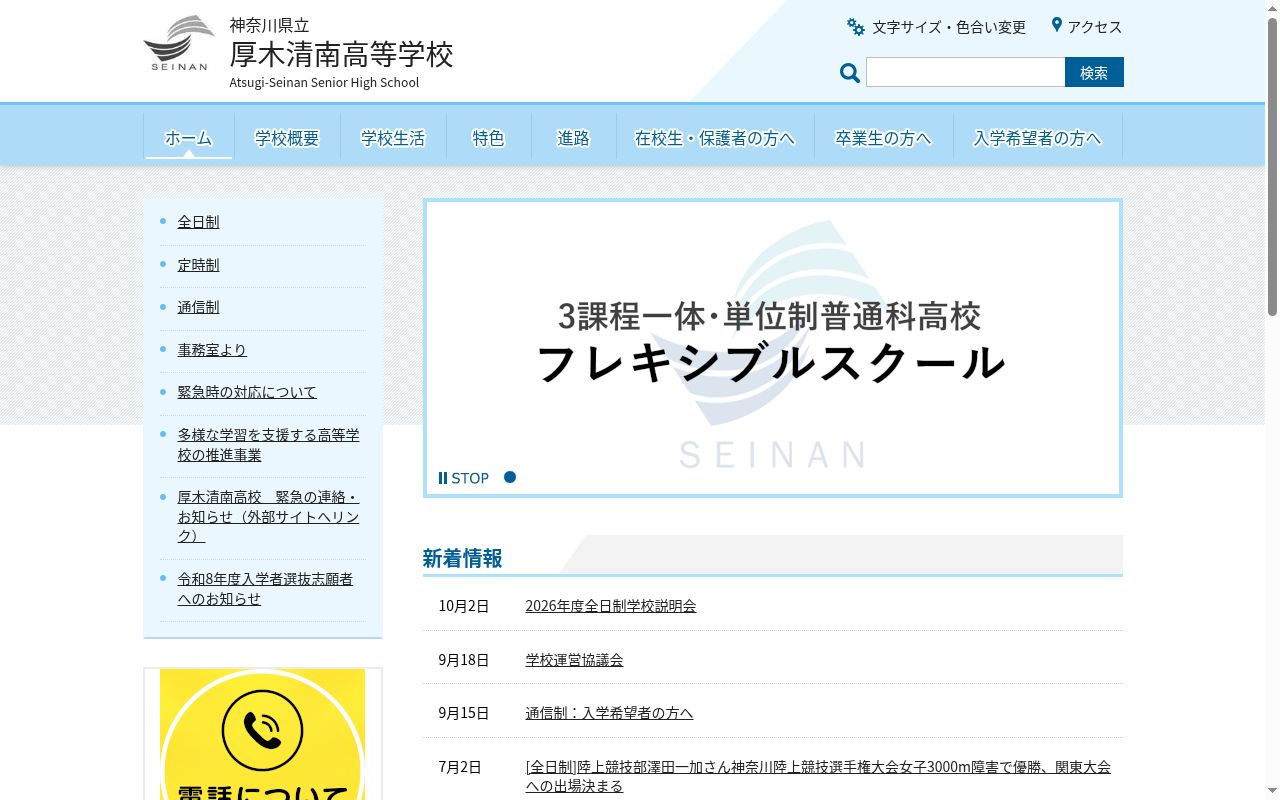Focus the site search input field
1280x800 pixels.
click(965, 72)
